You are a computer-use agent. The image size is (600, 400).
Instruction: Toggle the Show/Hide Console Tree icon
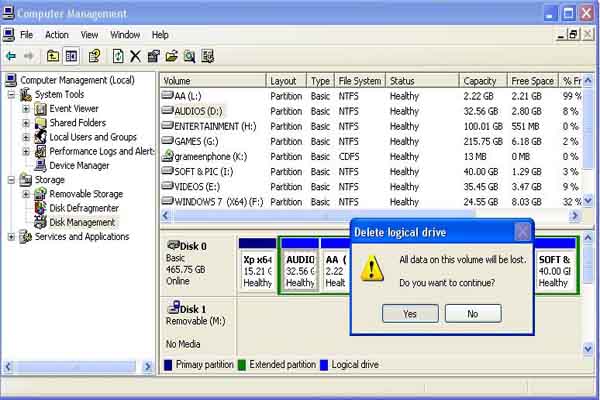pyautogui.click(x=72, y=57)
